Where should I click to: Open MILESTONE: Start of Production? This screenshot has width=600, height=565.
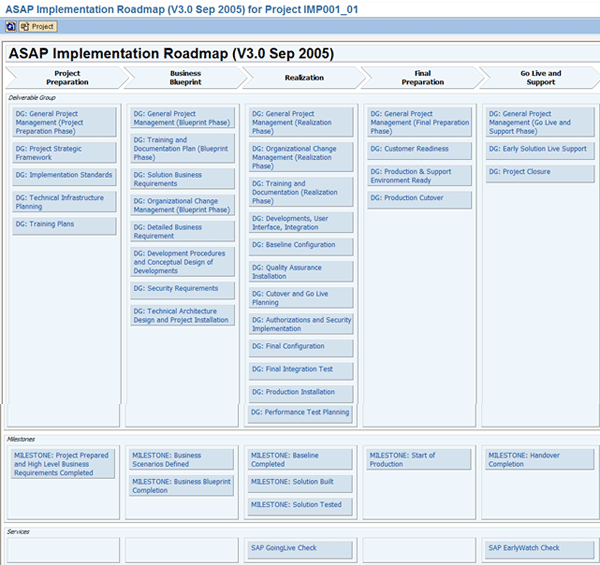419,459
